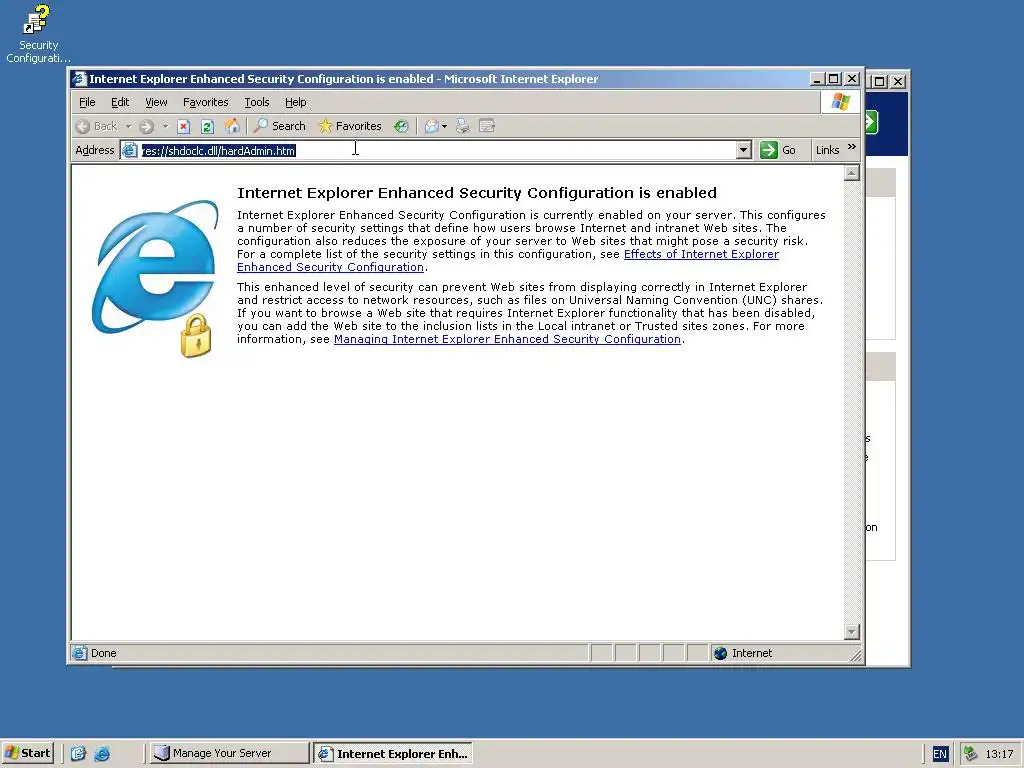Click the Mail toolbar icon
This screenshot has width=1024, height=768.
click(x=431, y=126)
